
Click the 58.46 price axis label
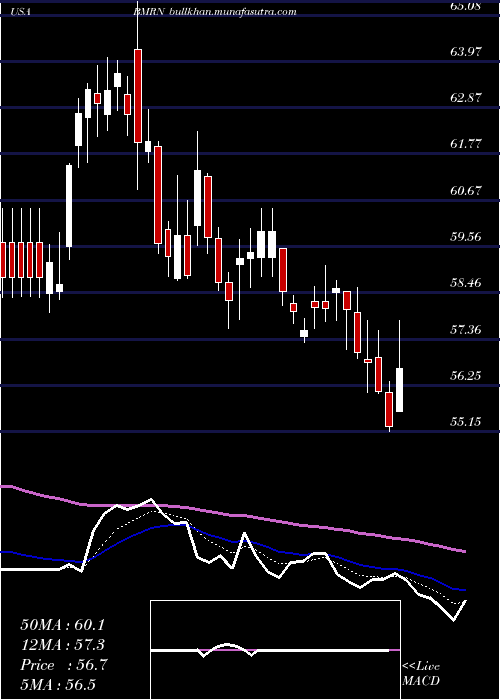click(x=466, y=283)
